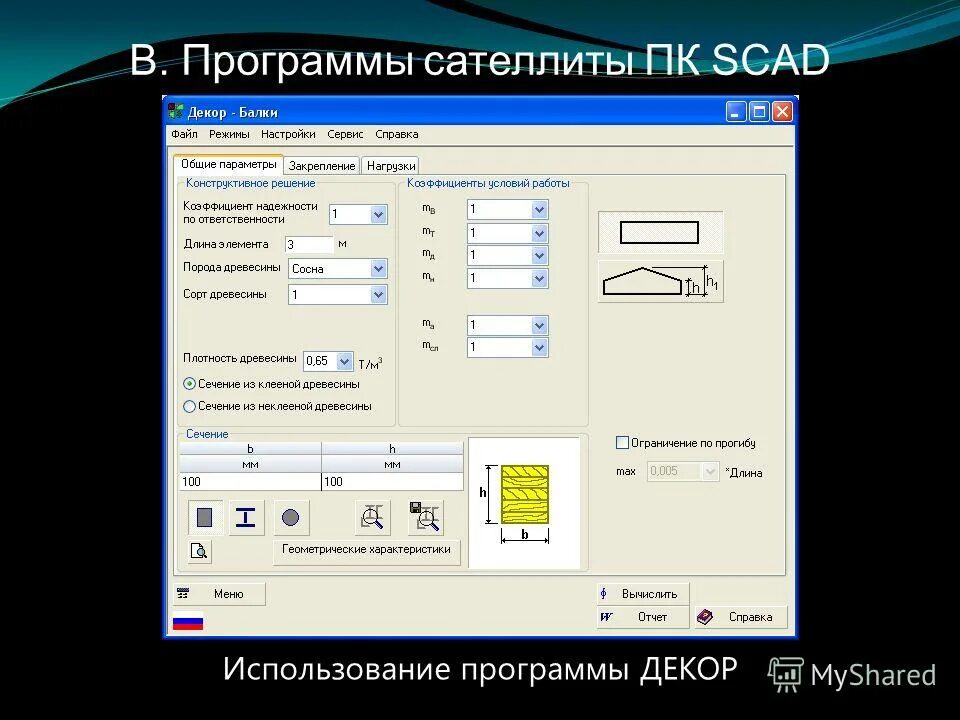Open the section selection magnifier icon
The image size is (960, 720).
pos(372,517)
